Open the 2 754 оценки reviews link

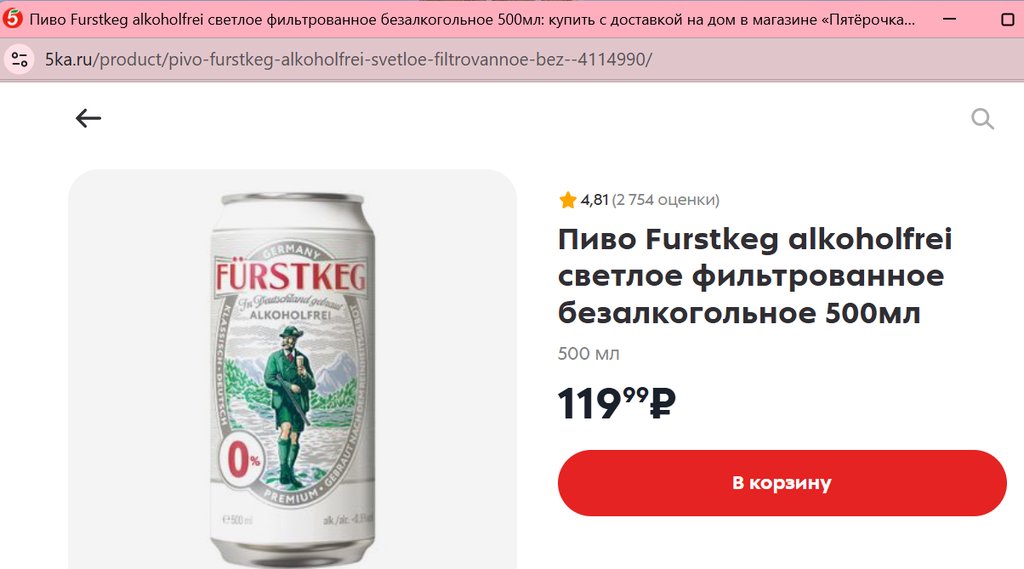(665, 200)
